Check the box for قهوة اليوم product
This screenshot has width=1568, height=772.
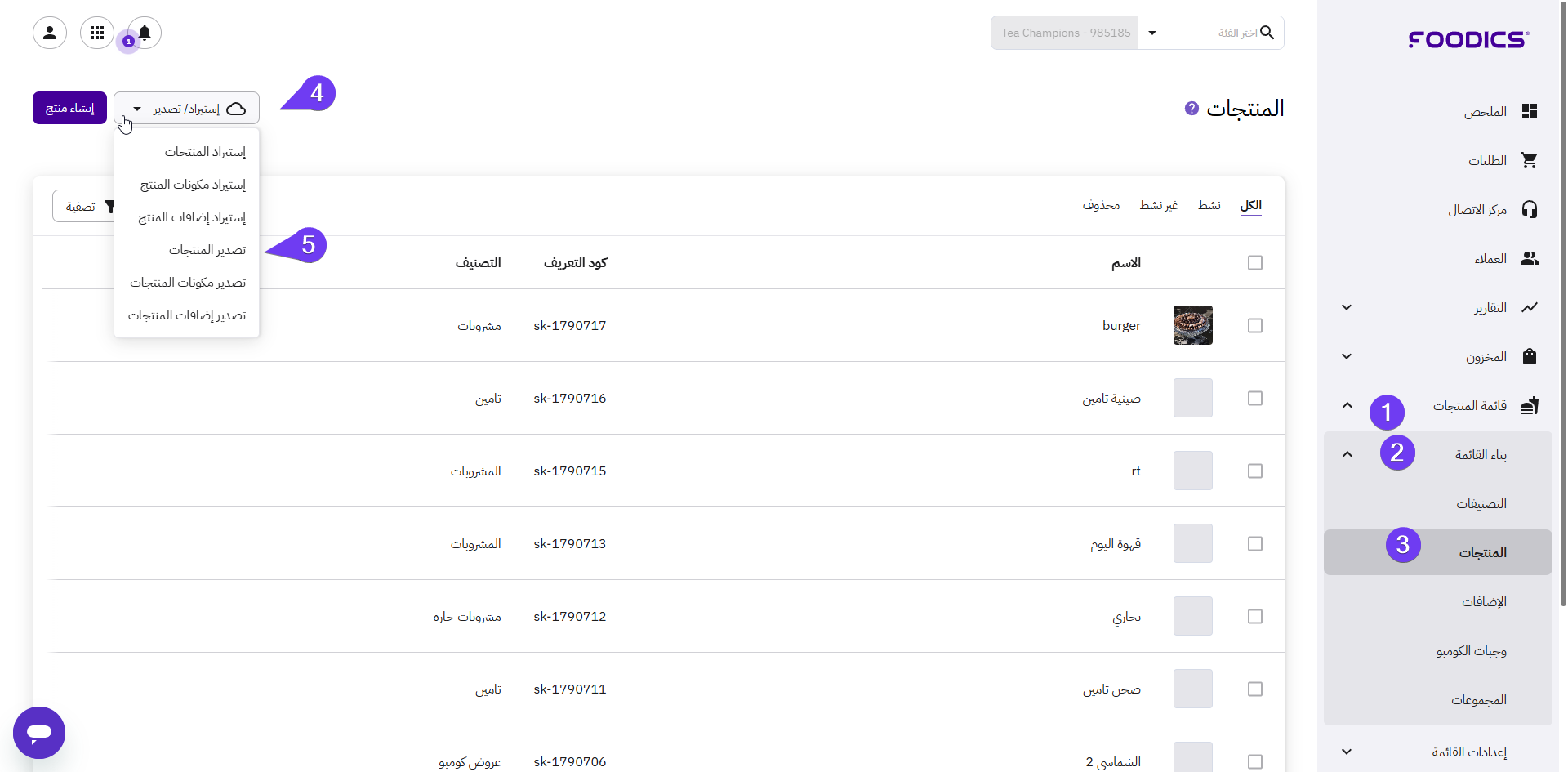(1255, 544)
